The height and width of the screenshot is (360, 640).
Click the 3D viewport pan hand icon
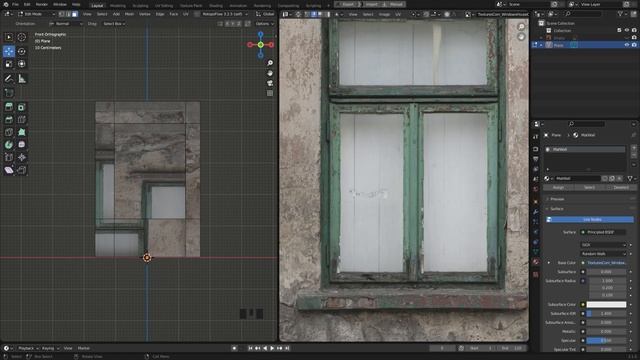coord(270,73)
